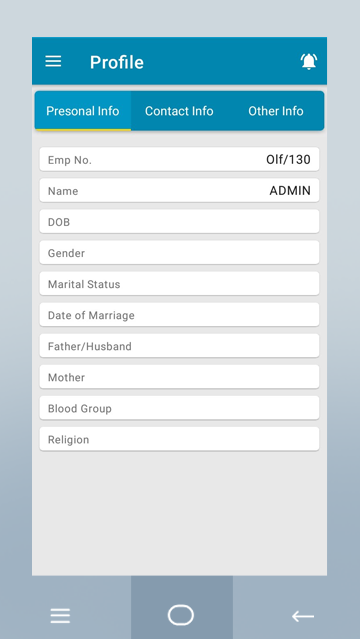
Task: Tap the notification bell icon
Action: tap(309, 62)
